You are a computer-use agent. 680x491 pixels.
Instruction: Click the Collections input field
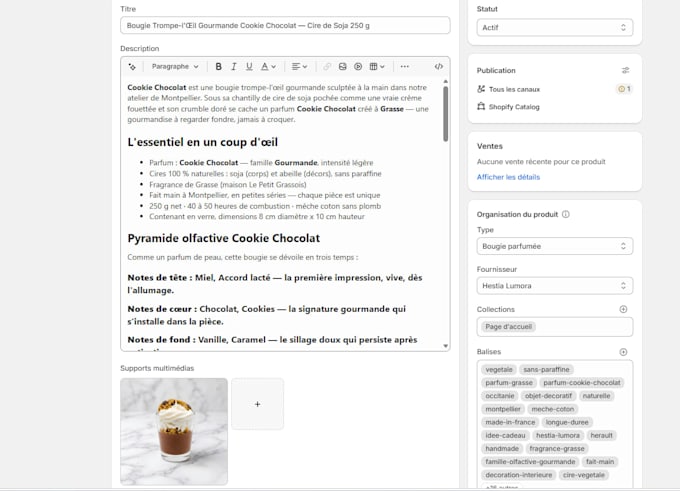[x=555, y=327]
